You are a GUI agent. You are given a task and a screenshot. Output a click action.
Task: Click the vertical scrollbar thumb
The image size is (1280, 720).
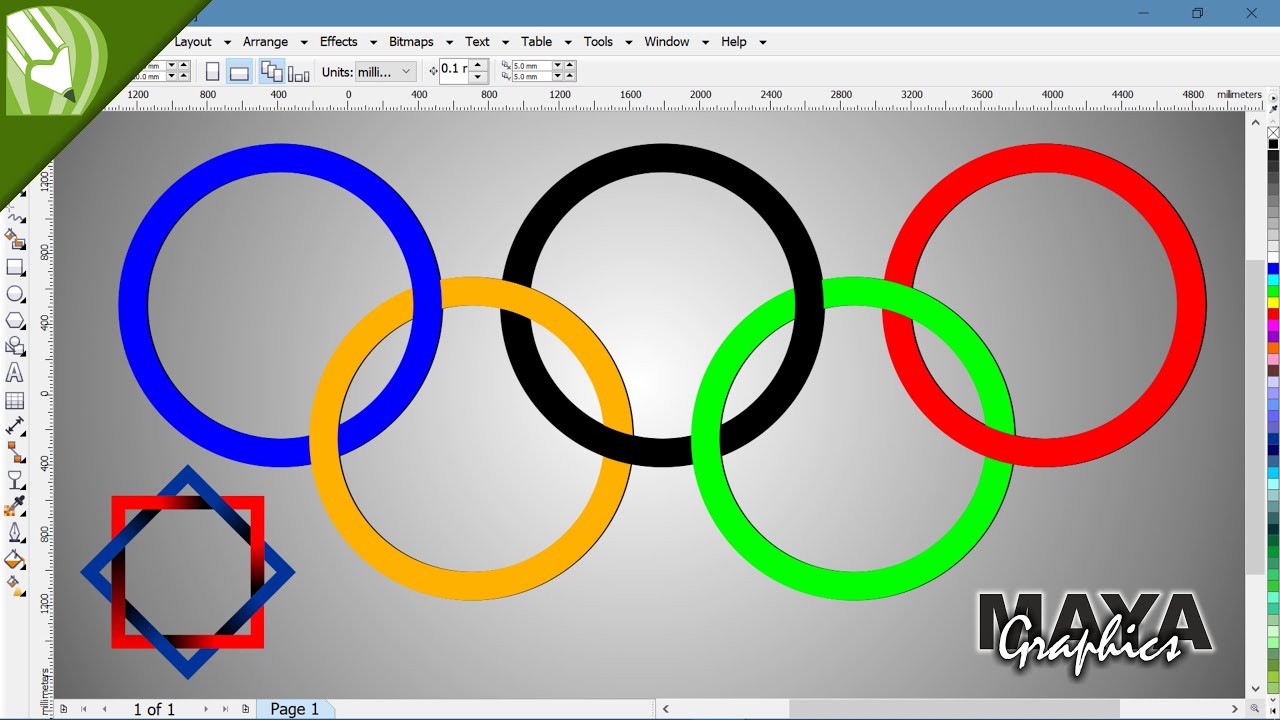pyautogui.click(x=1255, y=417)
